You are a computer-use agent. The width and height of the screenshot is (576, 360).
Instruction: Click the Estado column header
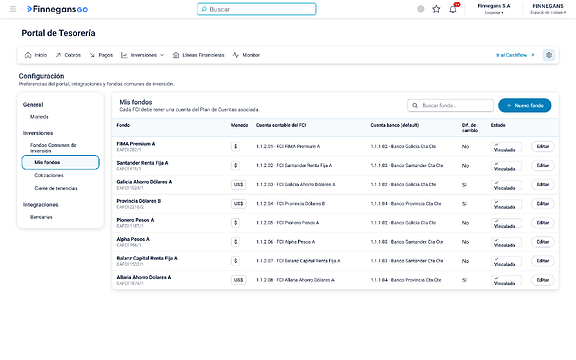(x=498, y=125)
